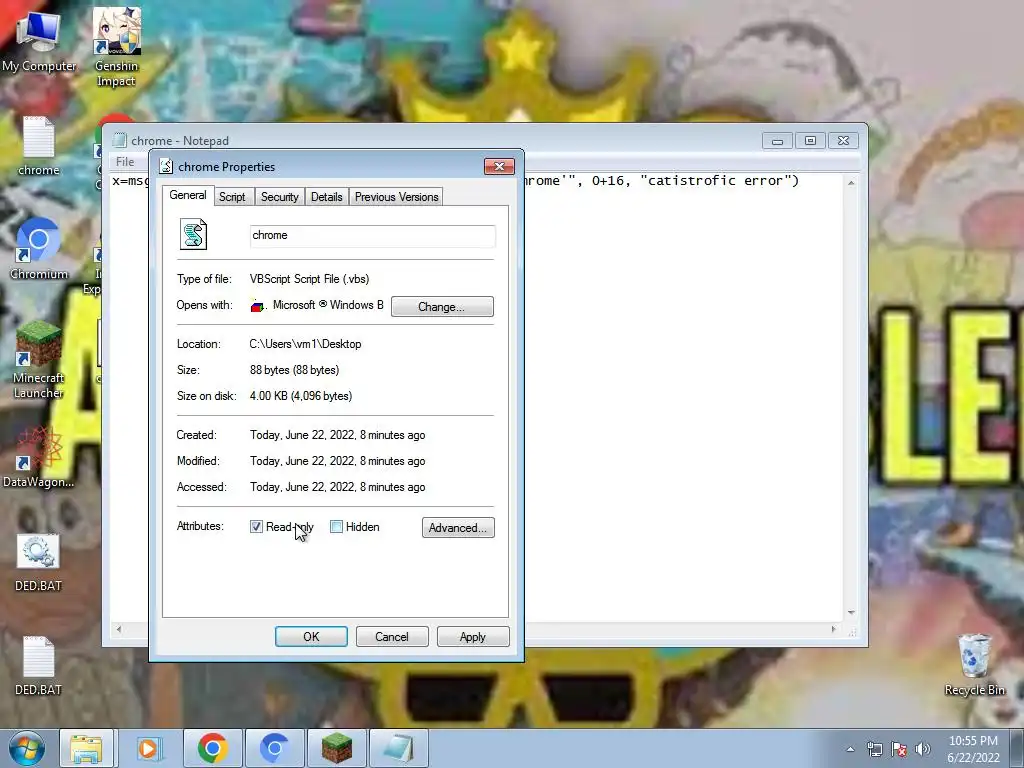
Task: Click the "4.00 KB (4,096 bytes)" value
Action: 301,396
